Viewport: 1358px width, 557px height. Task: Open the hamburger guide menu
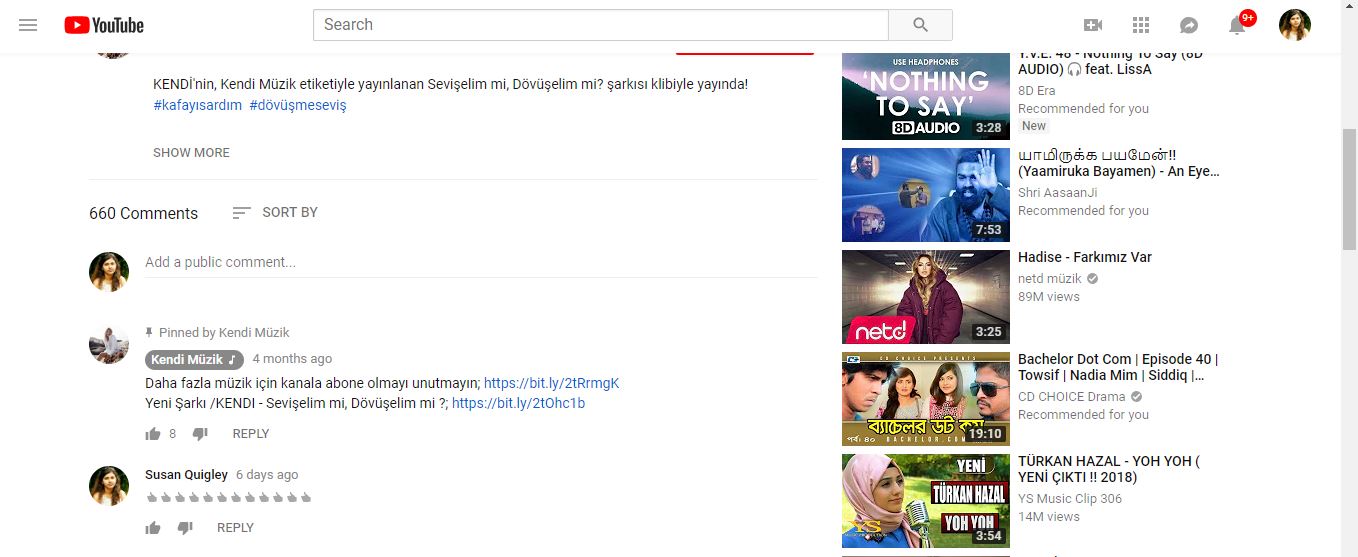click(28, 25)
